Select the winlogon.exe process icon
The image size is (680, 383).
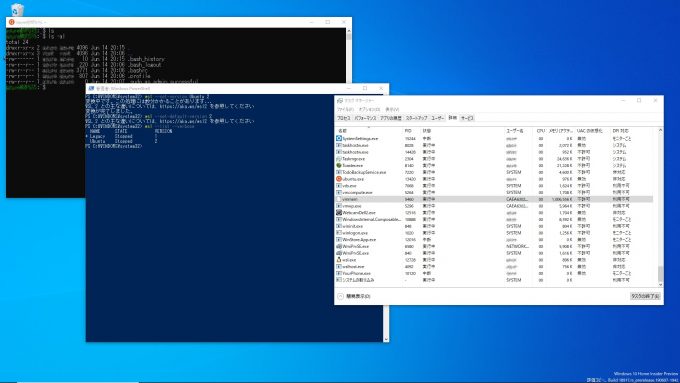[339, 233]
